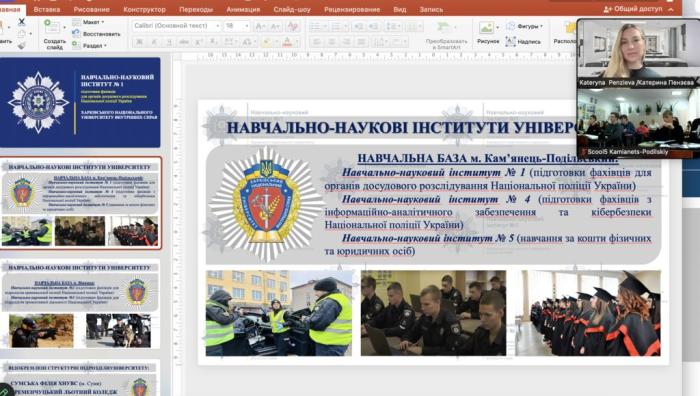This screenshot has width=700, height=396.
Task: Click the university emblem on the slide
Action: [267, 204]
